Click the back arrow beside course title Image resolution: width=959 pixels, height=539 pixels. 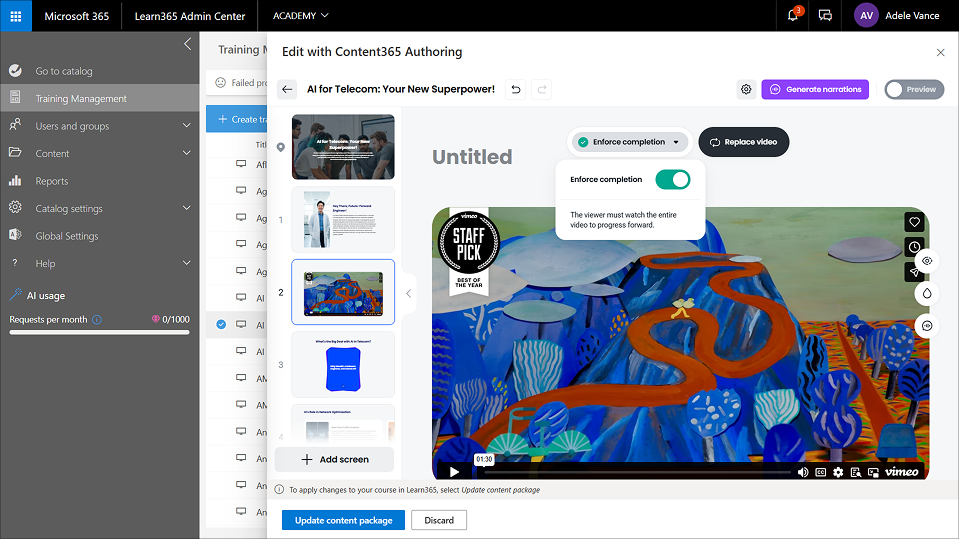[288, 89]
